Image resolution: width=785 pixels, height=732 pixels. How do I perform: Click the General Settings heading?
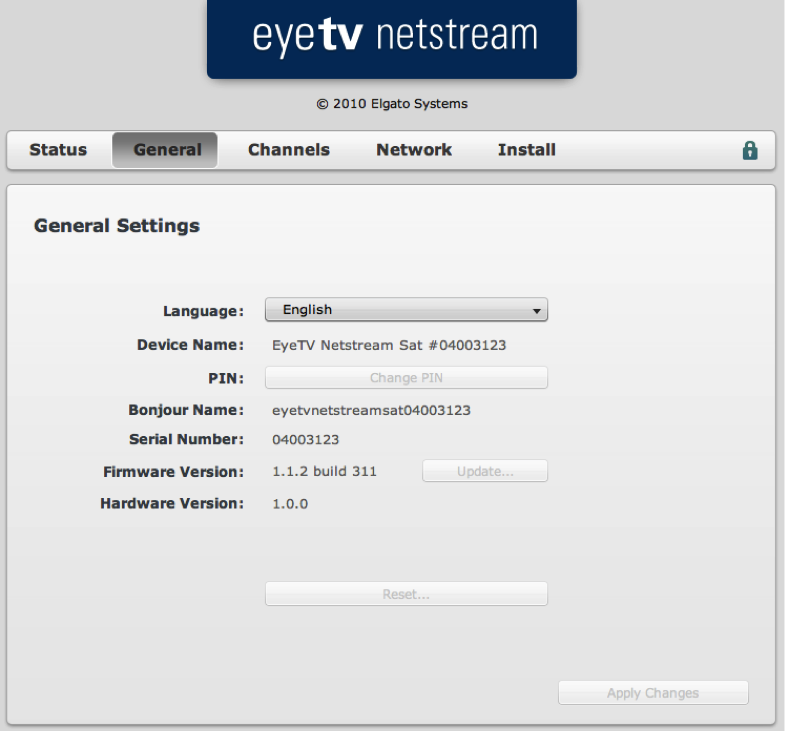pos(117,226)
